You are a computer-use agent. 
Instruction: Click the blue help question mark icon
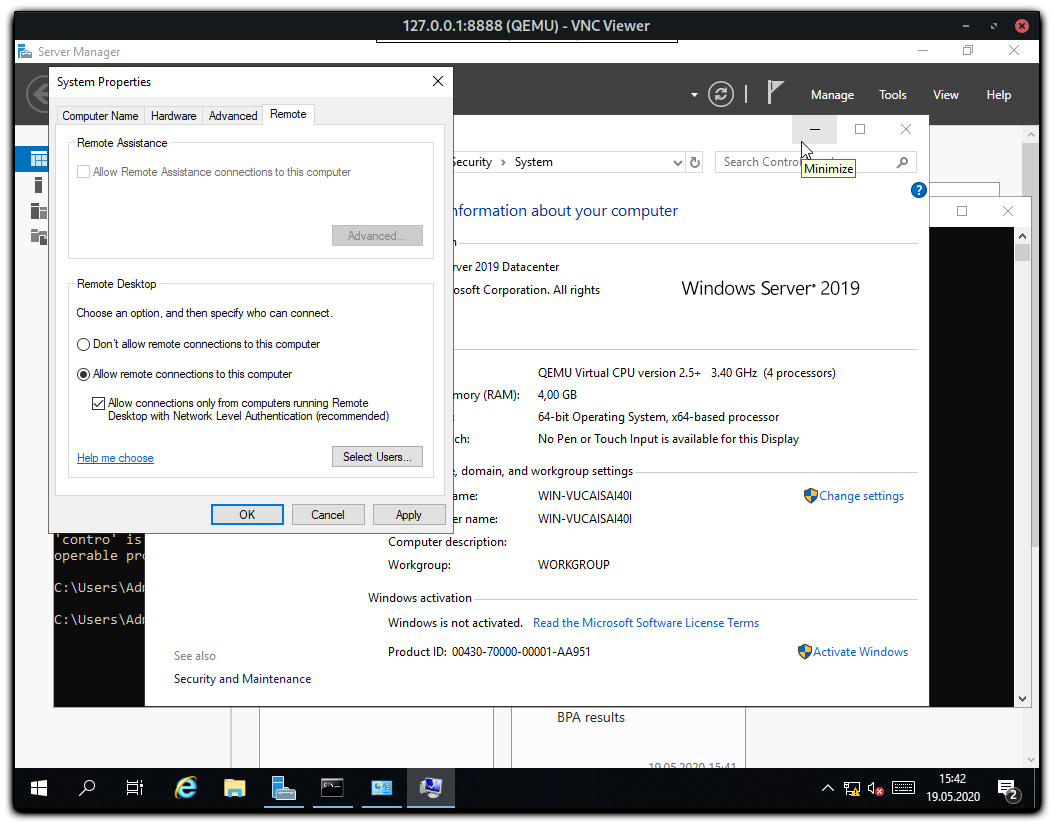point(918,190)
